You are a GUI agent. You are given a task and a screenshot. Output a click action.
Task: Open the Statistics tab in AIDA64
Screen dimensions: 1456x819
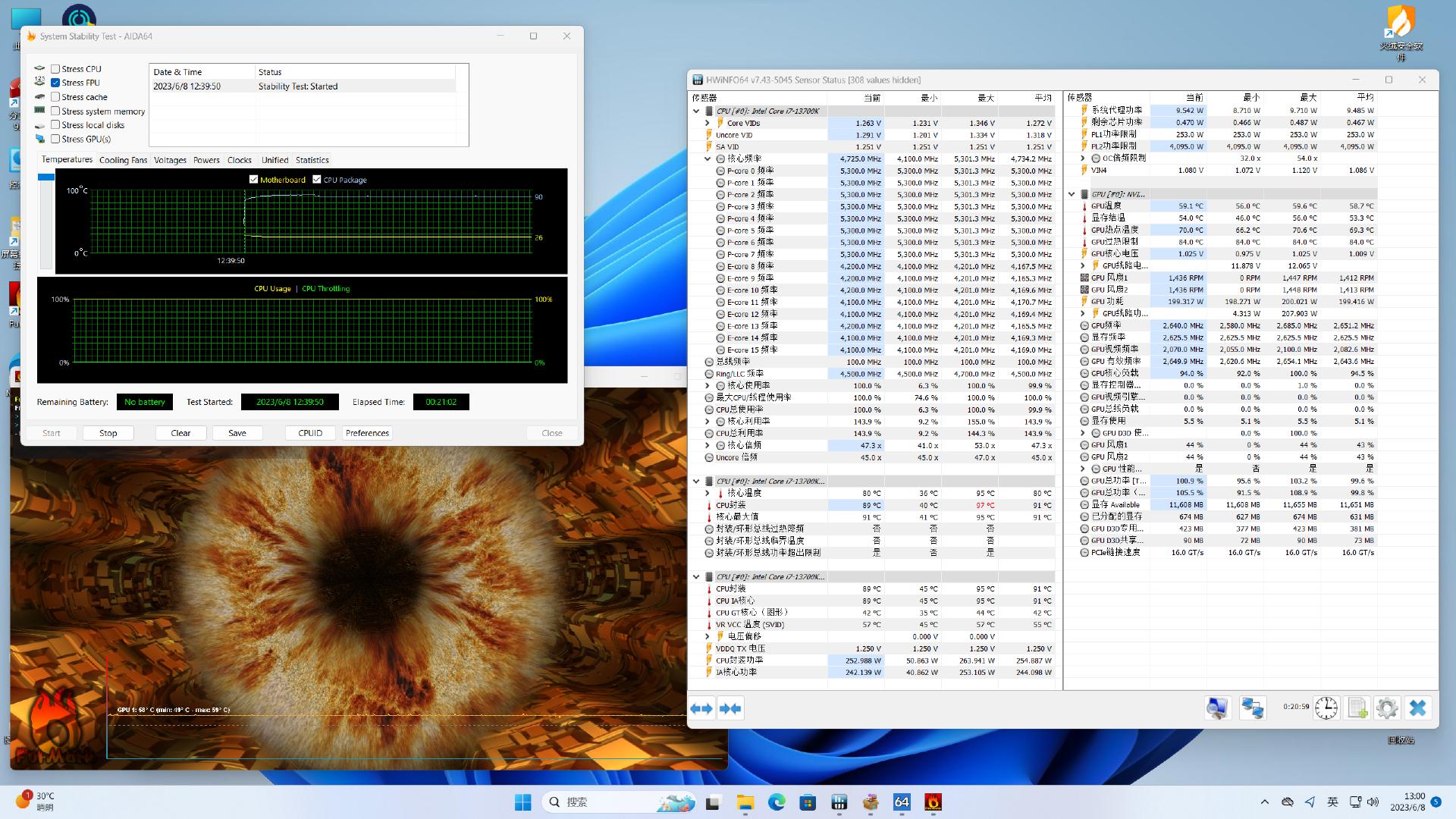click(x=312, y=160)
